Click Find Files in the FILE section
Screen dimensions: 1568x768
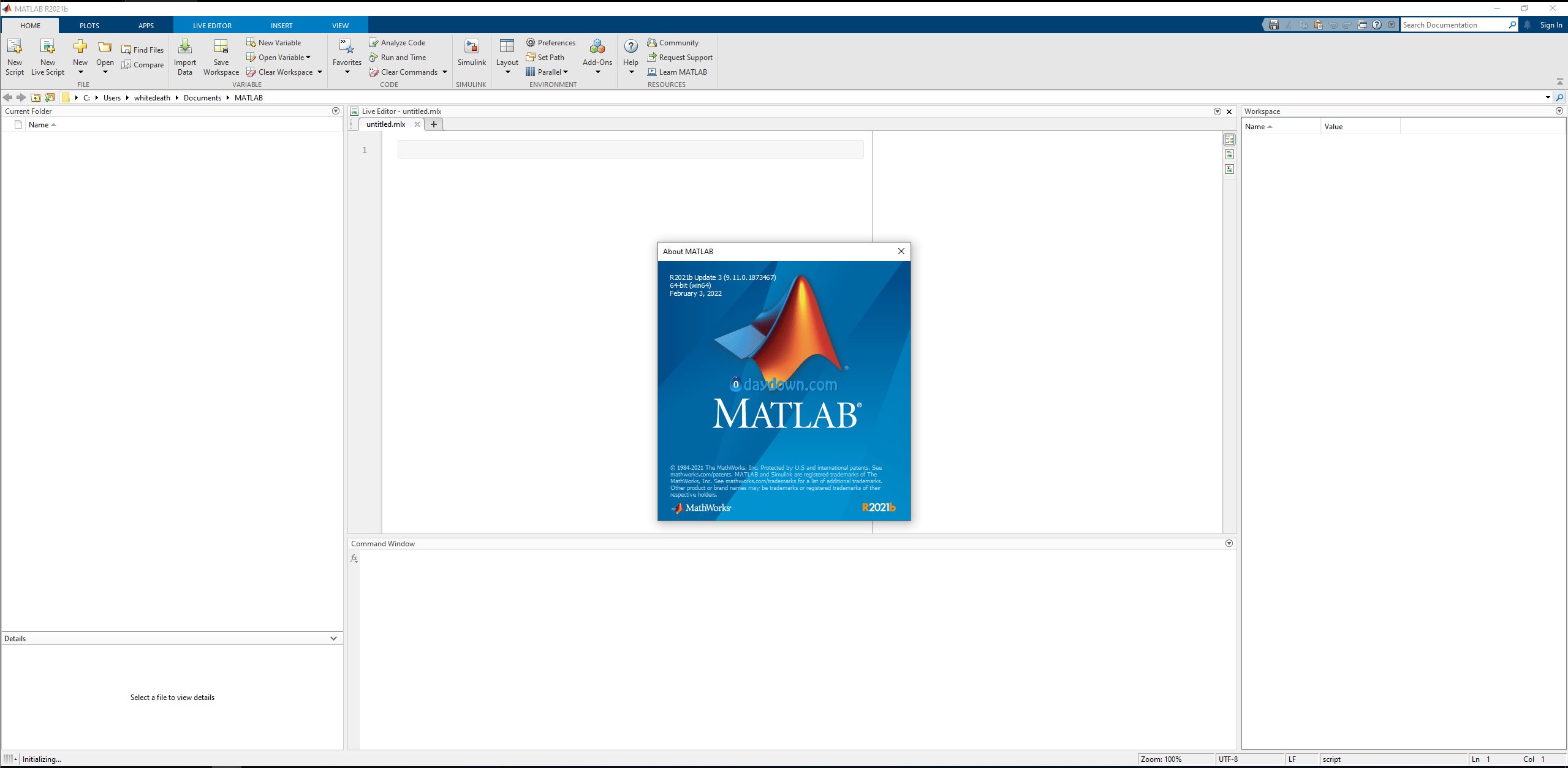(x=142, y=50)
